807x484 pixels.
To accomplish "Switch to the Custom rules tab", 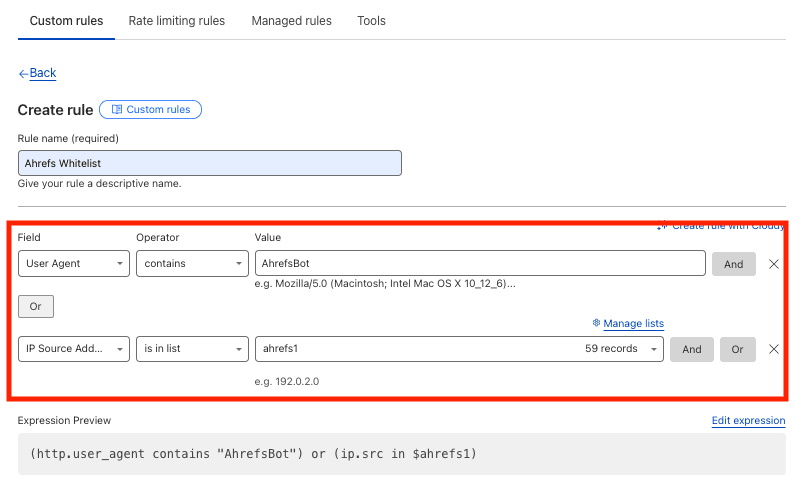I will tap(66, 21).
